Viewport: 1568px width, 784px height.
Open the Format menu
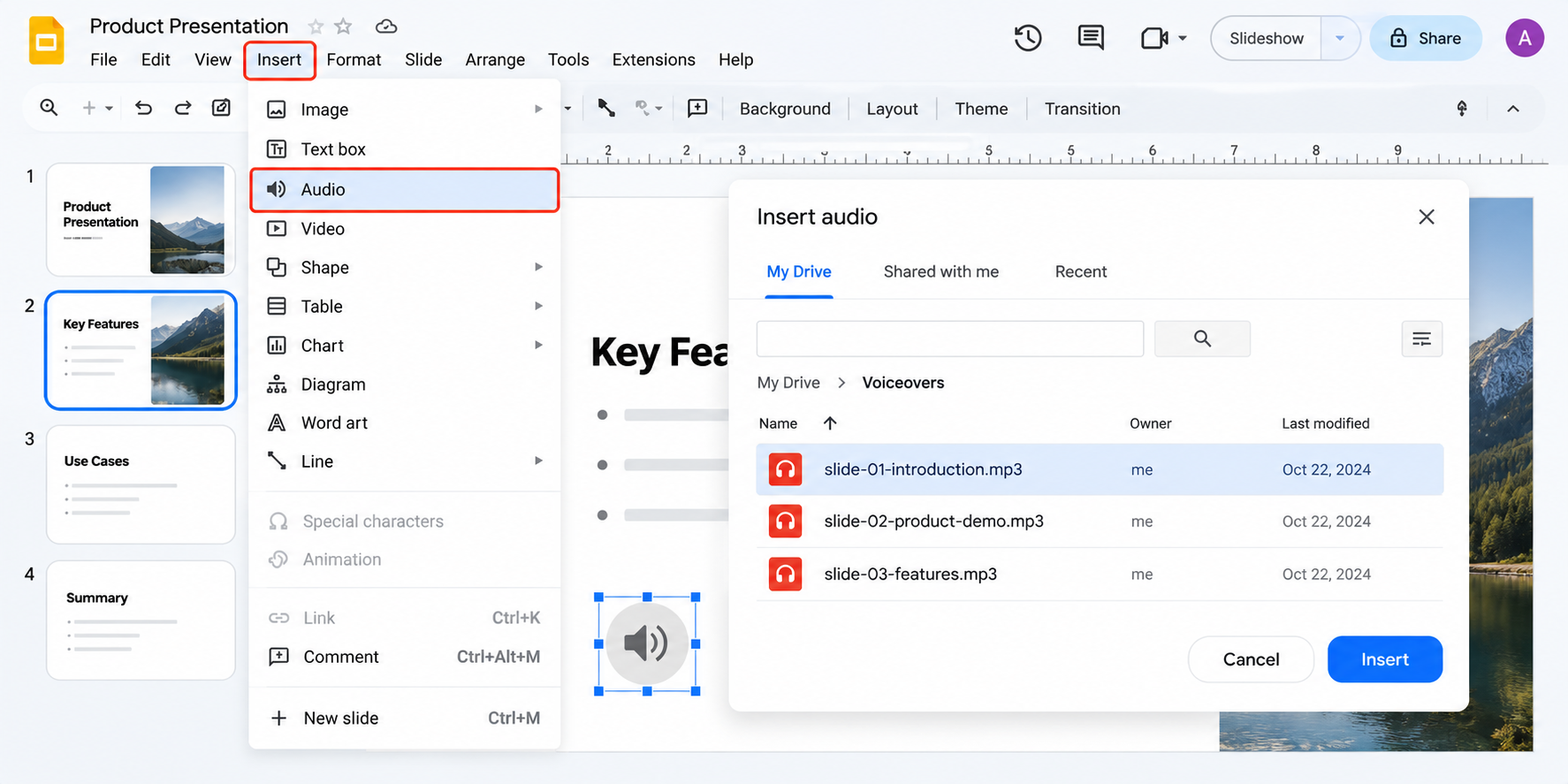tap(354, 59)
